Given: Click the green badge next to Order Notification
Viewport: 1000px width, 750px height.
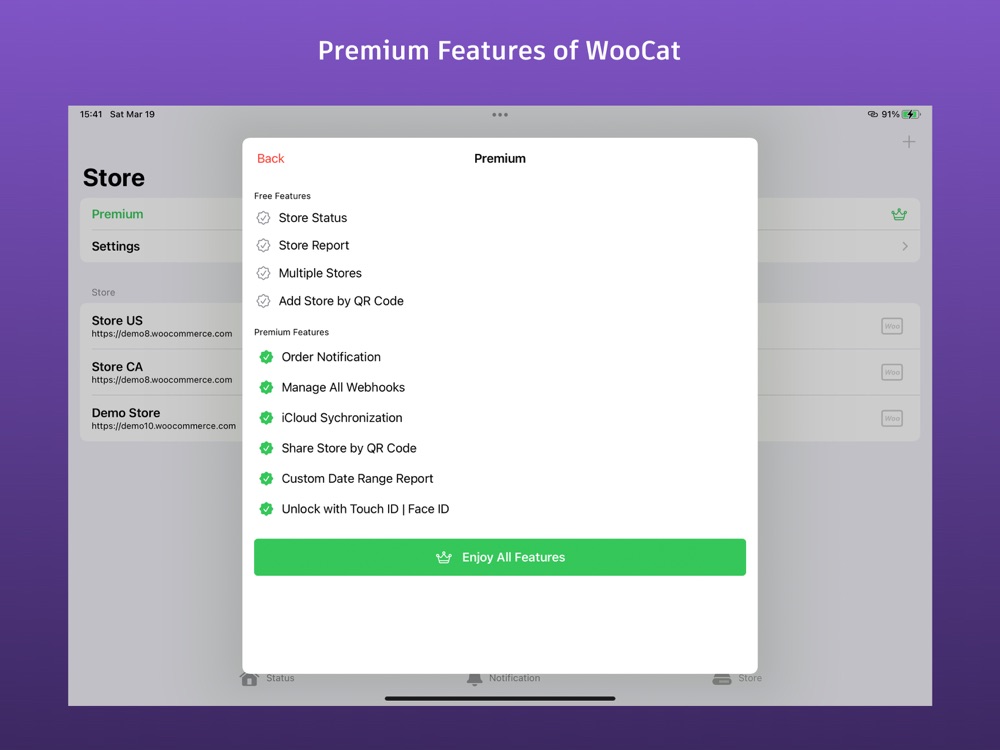Looking at the screenshot, I should [266, 357].
